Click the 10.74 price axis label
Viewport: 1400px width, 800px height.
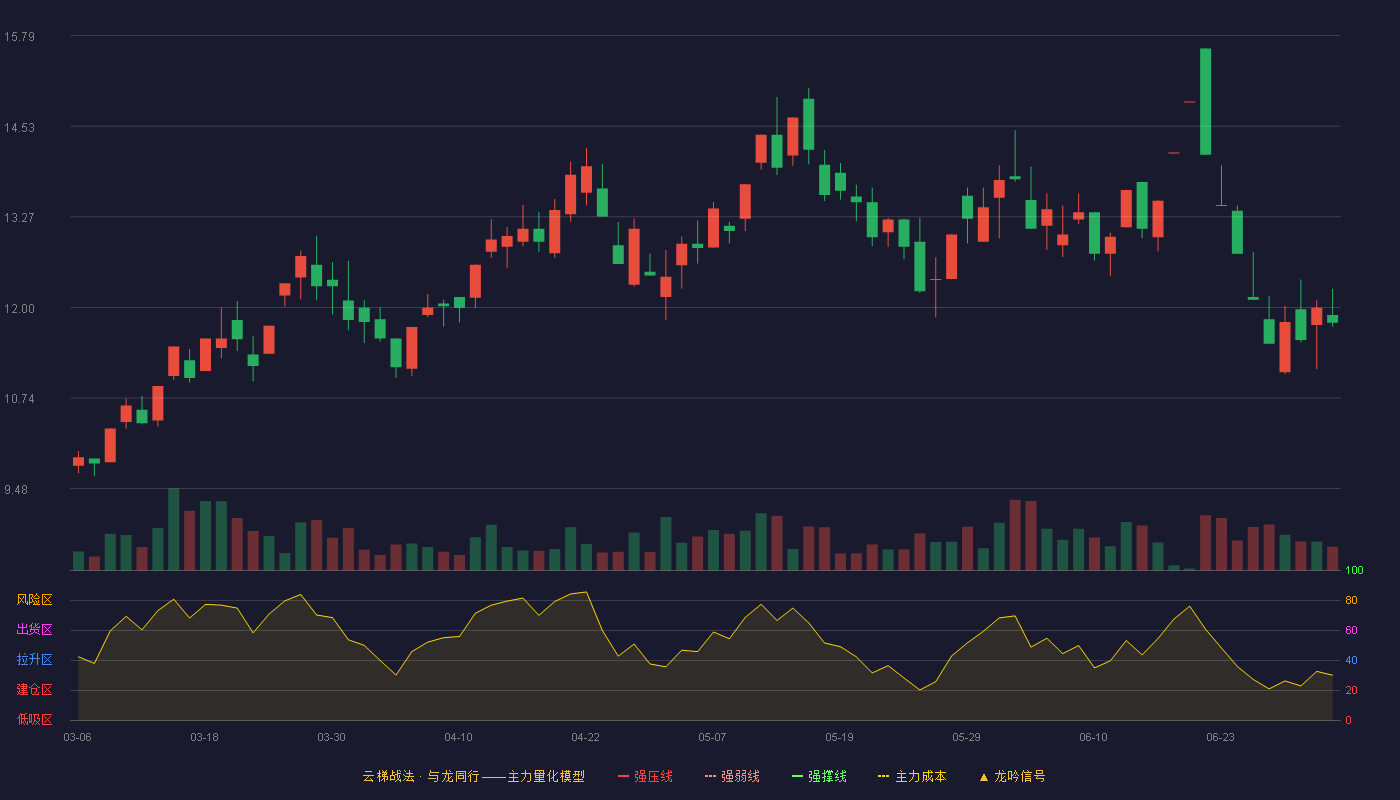point(19,398)
